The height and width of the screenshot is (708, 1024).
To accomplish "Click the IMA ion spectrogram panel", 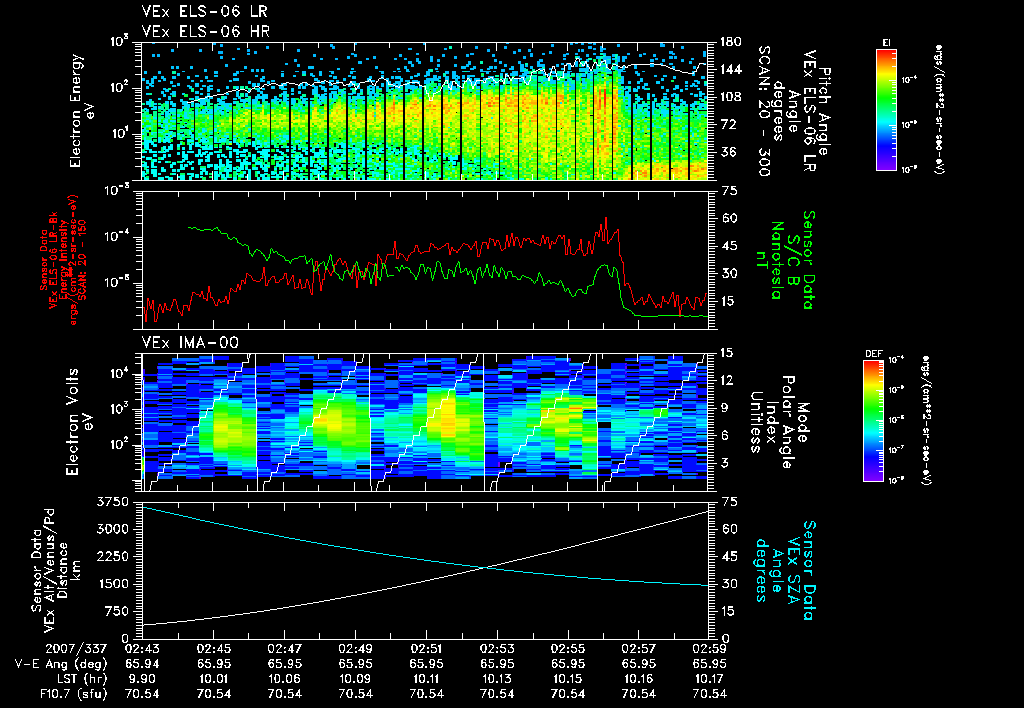I will (425, 422).
